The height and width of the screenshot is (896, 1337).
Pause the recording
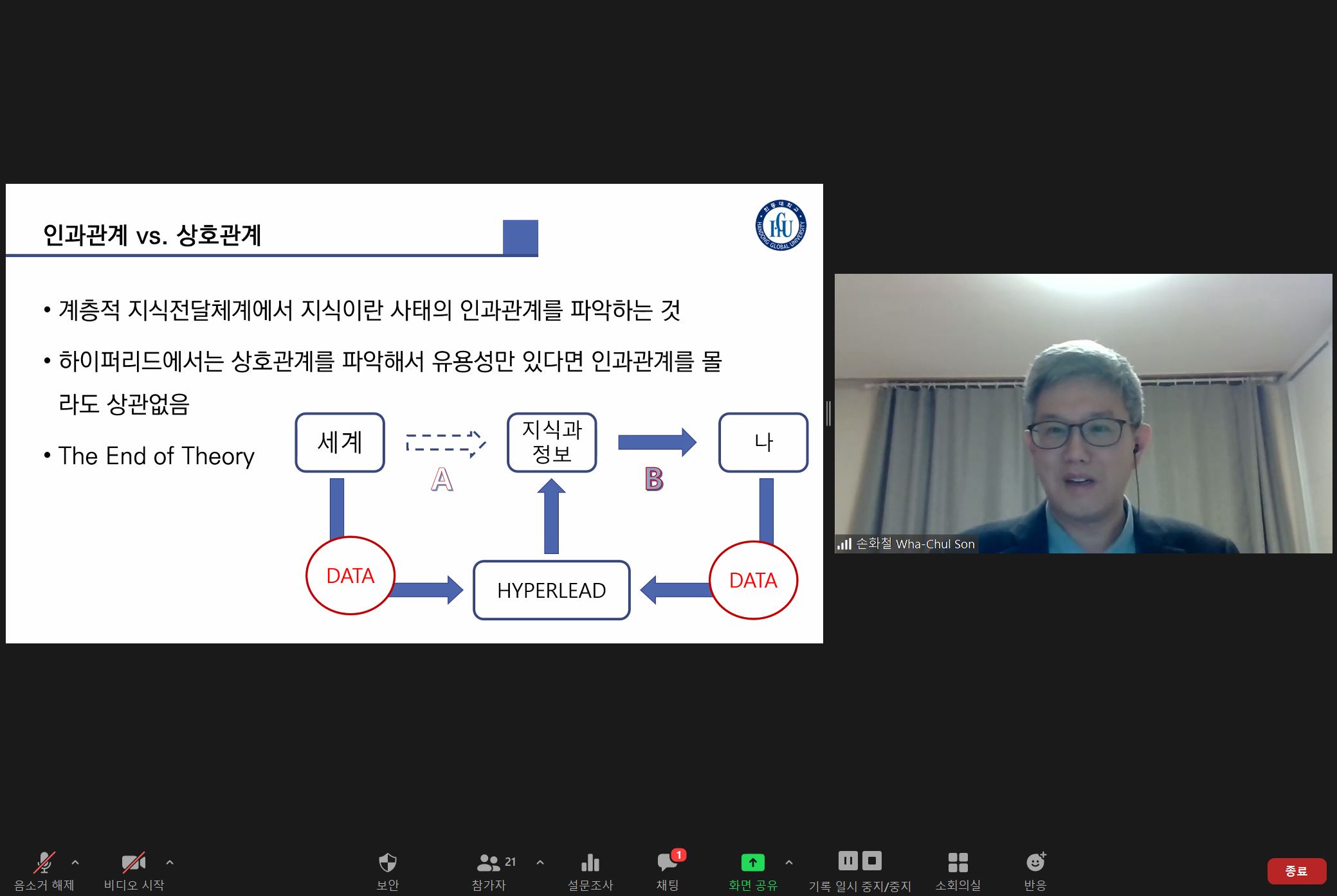point(848,861)
